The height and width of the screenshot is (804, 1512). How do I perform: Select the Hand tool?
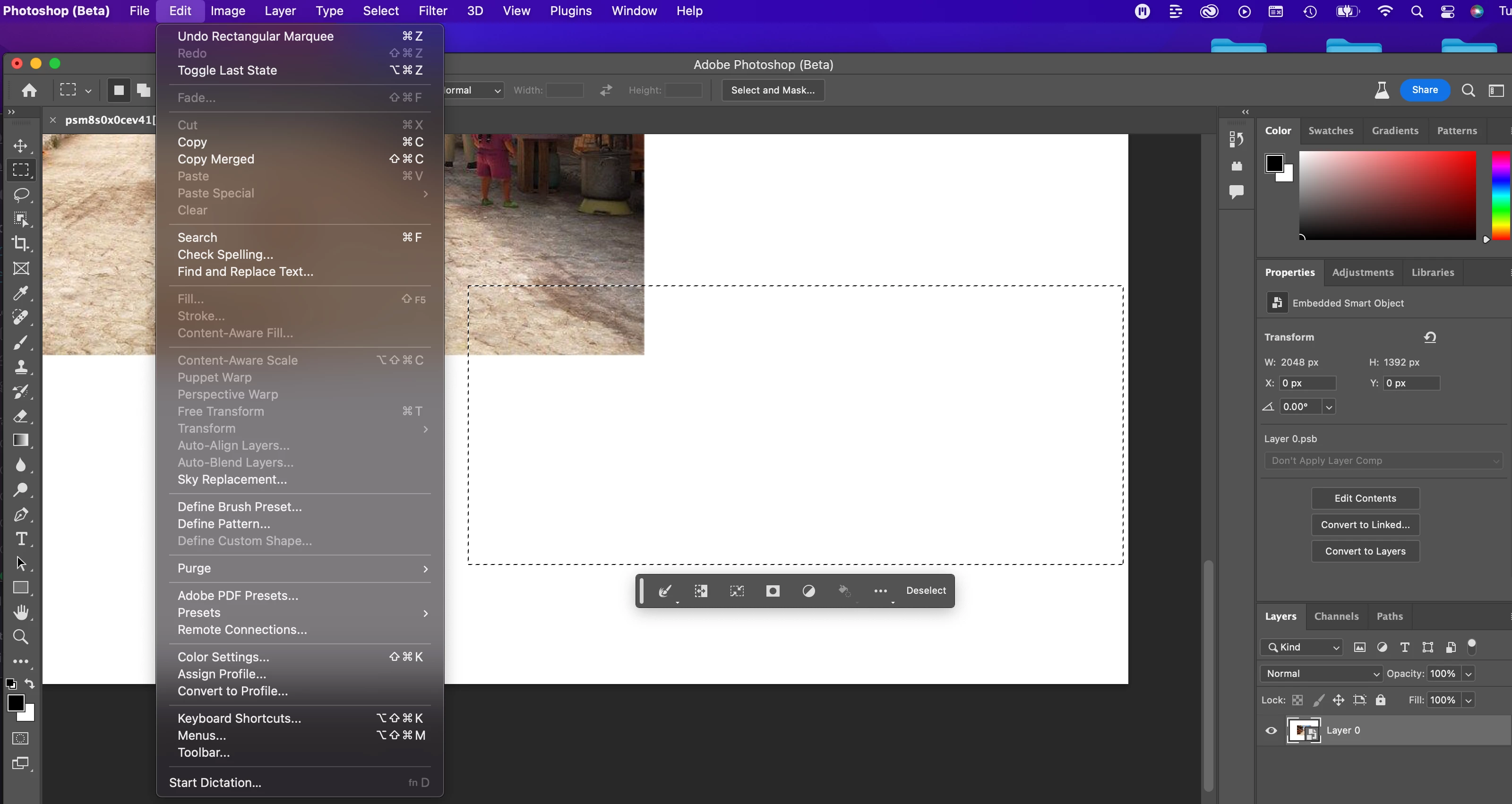coord(21,612)
